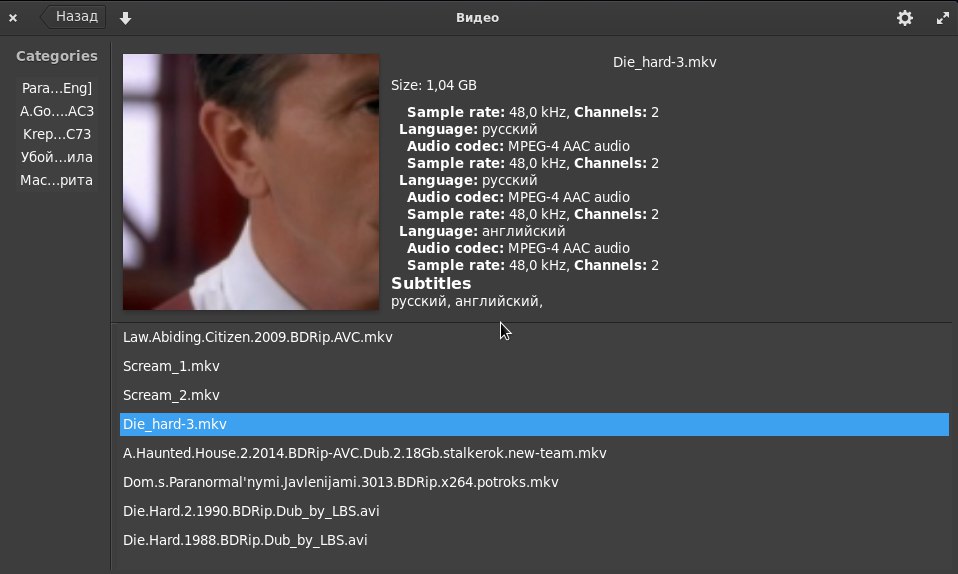Select Scream_2.mkv file
The height and width of the screenshot is (574, 958).
tap(534, 396)
